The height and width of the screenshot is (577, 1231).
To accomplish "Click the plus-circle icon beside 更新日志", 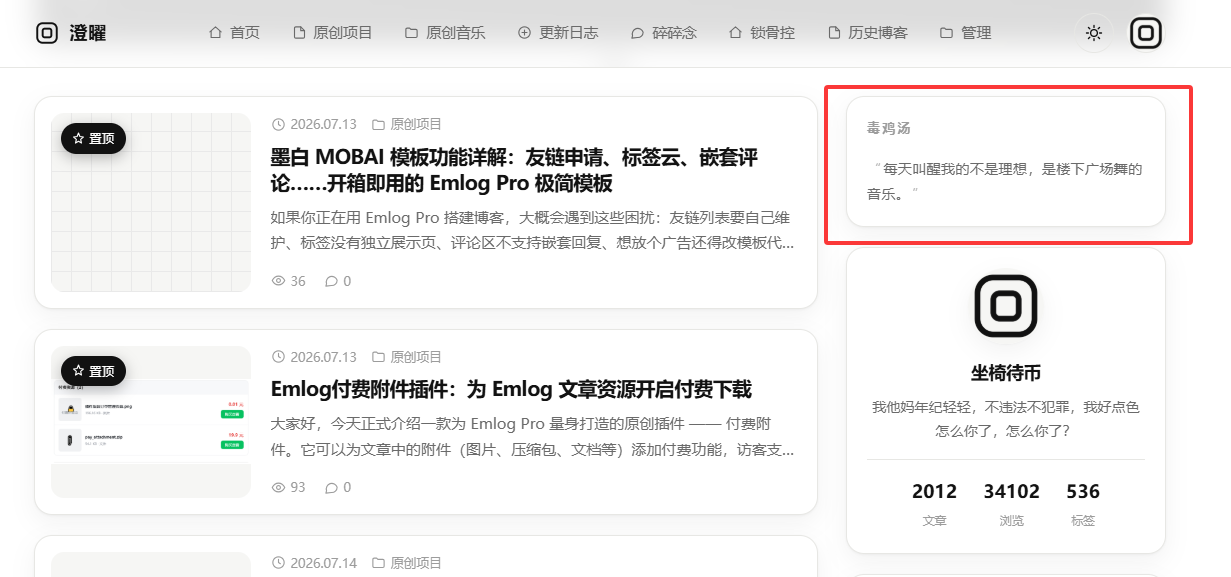I will [x=524, y=33].
